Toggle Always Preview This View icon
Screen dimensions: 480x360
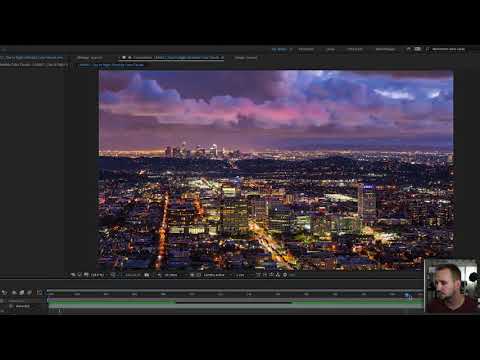pos(72,275)
